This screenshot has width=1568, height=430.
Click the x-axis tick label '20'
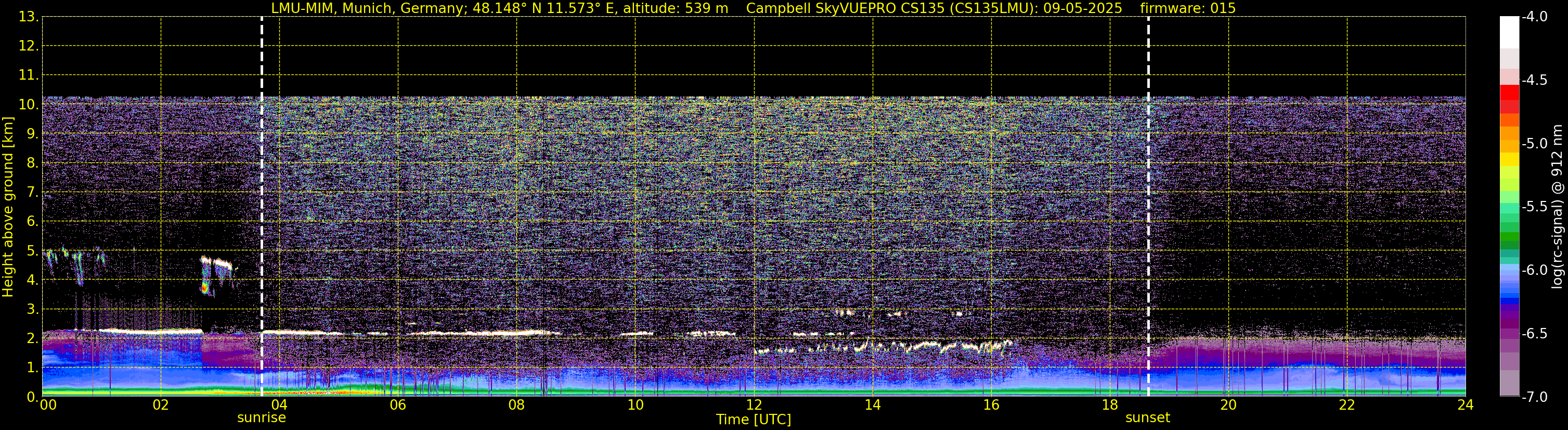click(x=1228, y=405)
